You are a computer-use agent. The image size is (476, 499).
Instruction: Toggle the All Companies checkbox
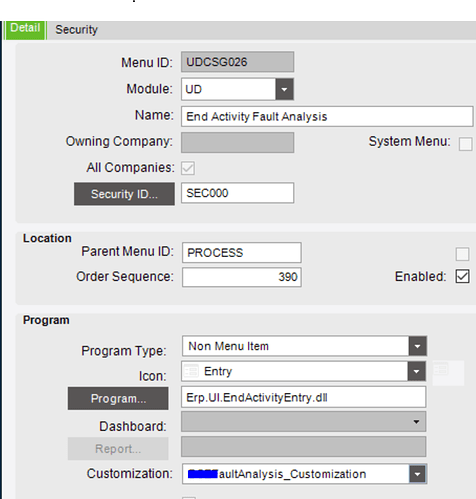[x=188, y=168]
